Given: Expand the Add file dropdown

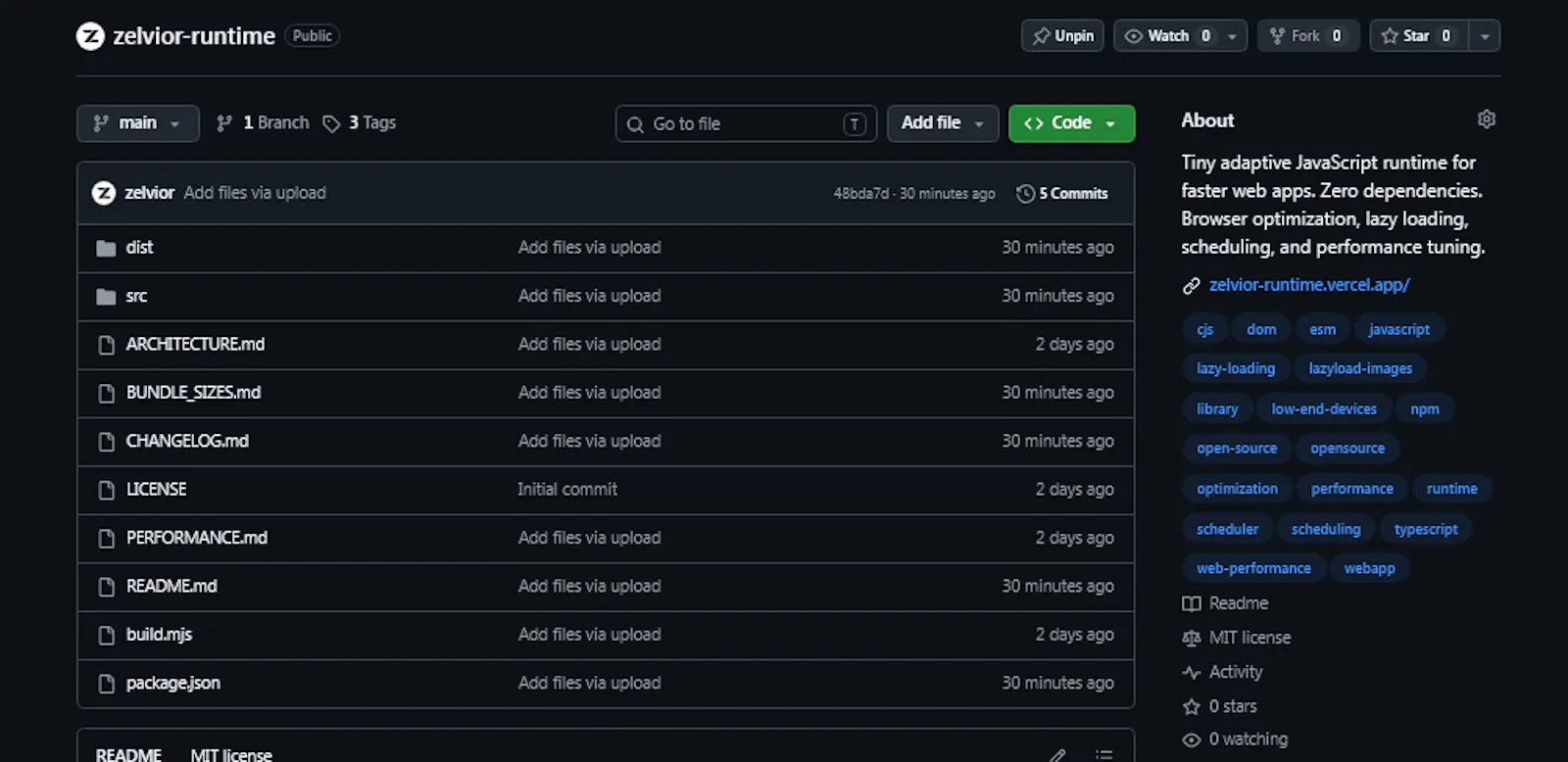Looking at the screenshot, I should tap(943, 123).
